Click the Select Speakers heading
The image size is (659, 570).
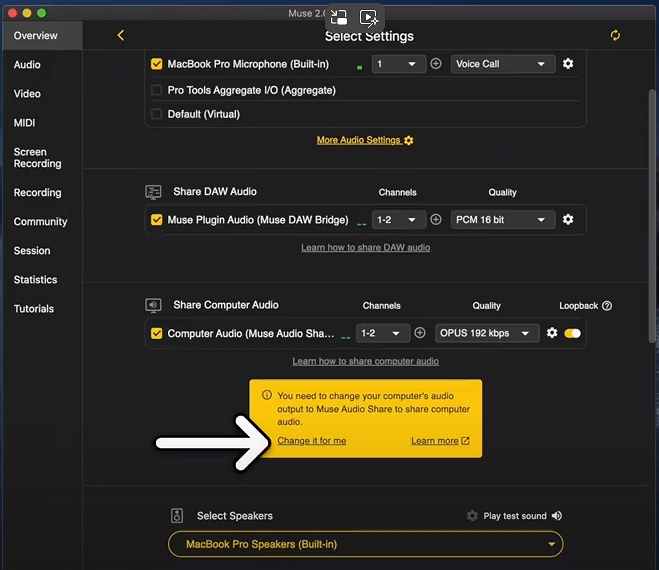pyautogui.click(x=235, y=516)
